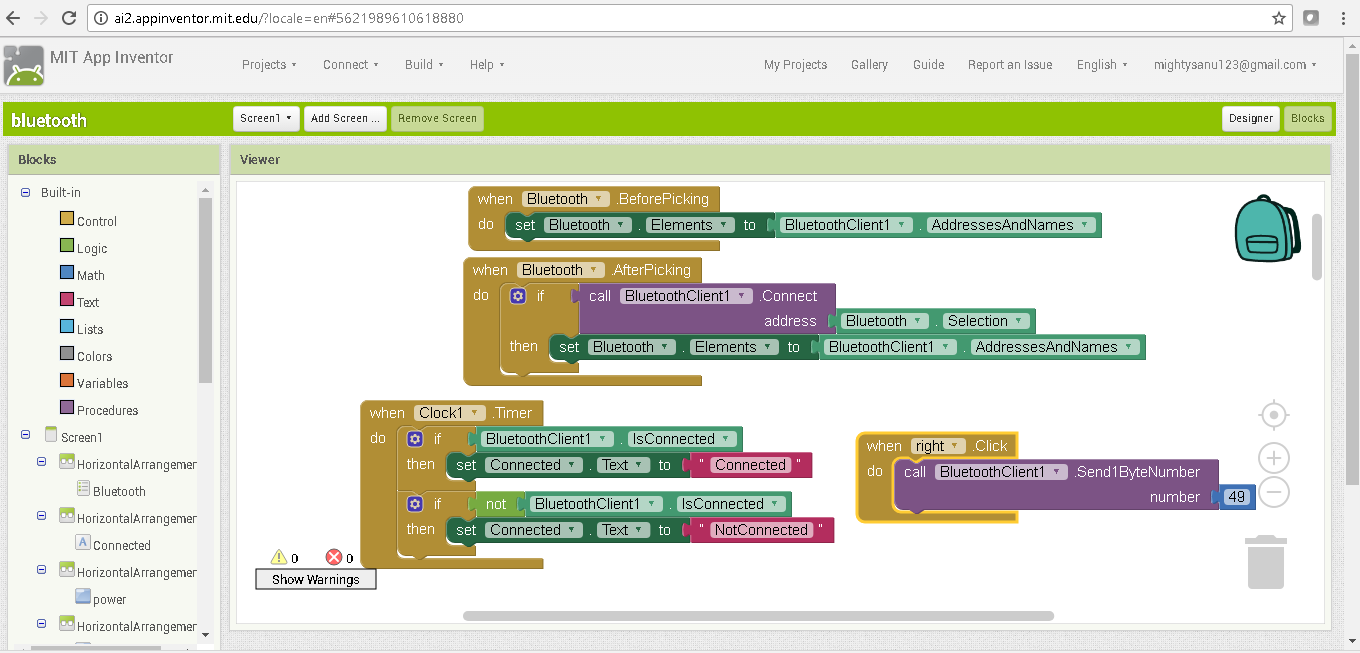Screen dimensions: 1360x653
Task: Select the Connected label component in the tree
Action: (113, 545)
